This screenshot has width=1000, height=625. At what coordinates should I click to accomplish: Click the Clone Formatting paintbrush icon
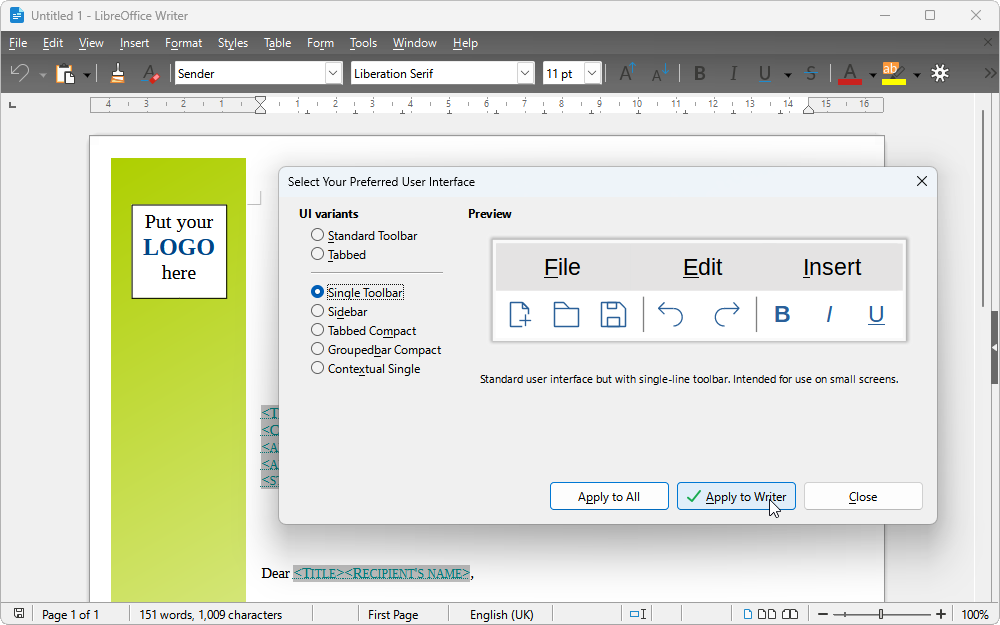[118, 73]
